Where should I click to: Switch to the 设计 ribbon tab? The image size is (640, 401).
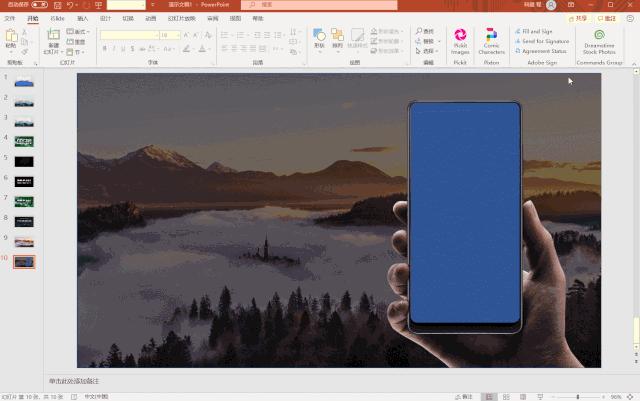coord(105,18)
